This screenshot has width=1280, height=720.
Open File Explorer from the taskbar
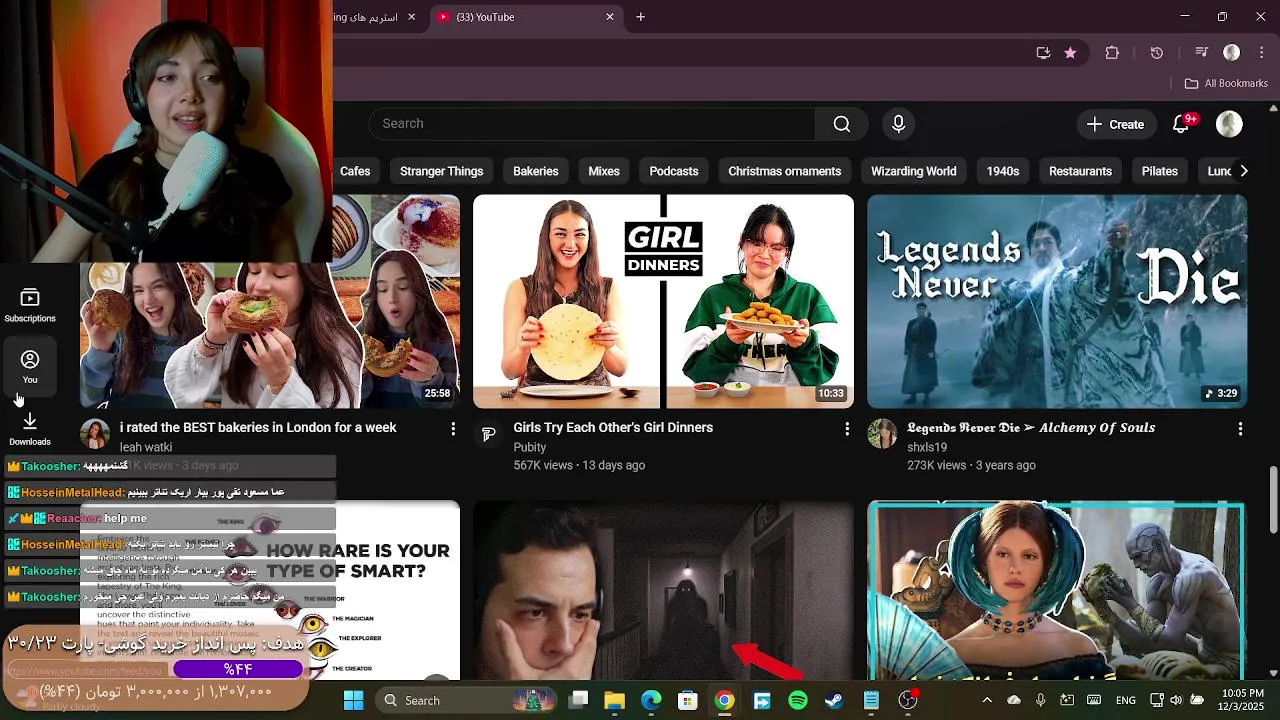pos(614,700)
